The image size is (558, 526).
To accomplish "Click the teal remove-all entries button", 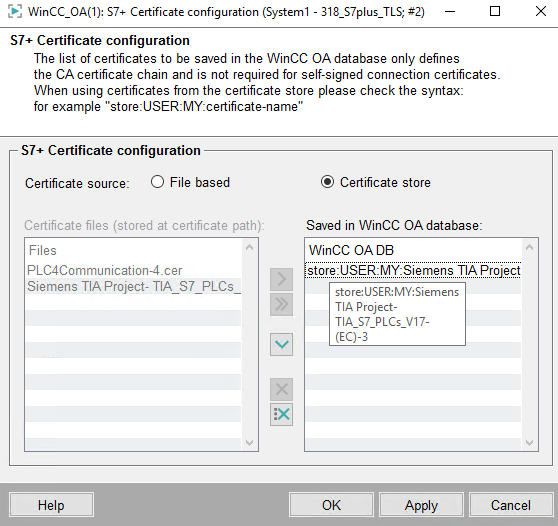I will 281,414.
